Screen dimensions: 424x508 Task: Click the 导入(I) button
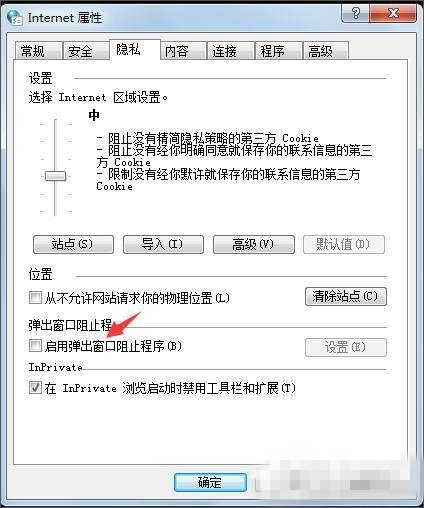pyautogui.click(x=163, y=244)
